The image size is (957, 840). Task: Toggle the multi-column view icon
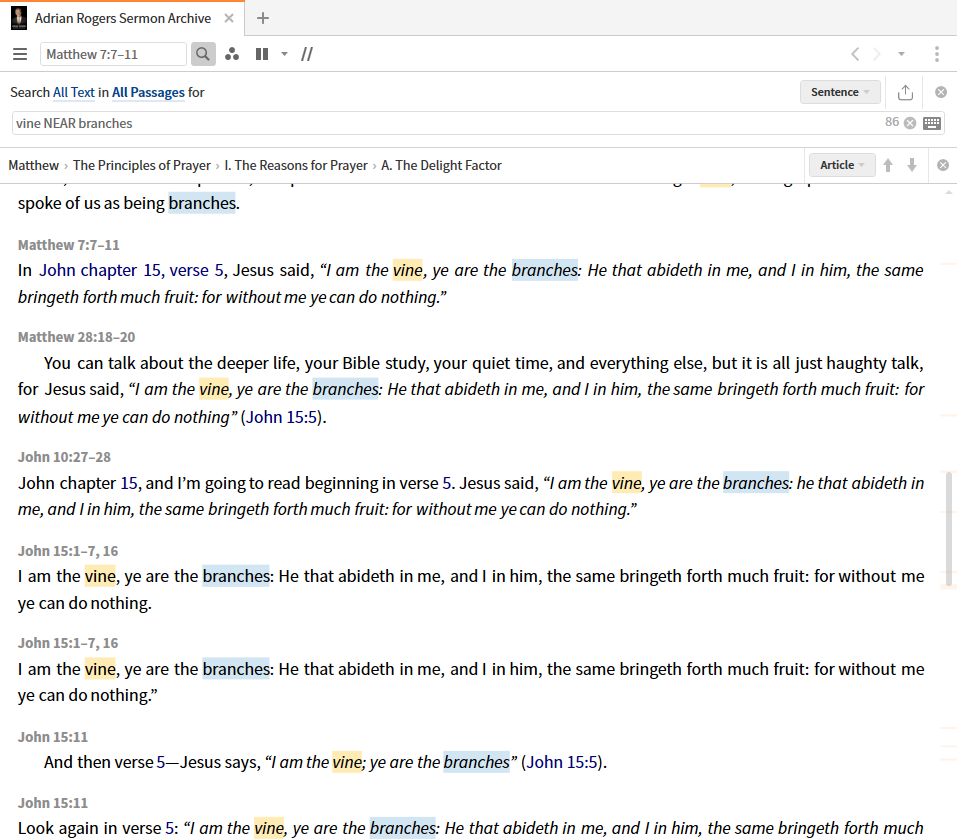[262, 54]
